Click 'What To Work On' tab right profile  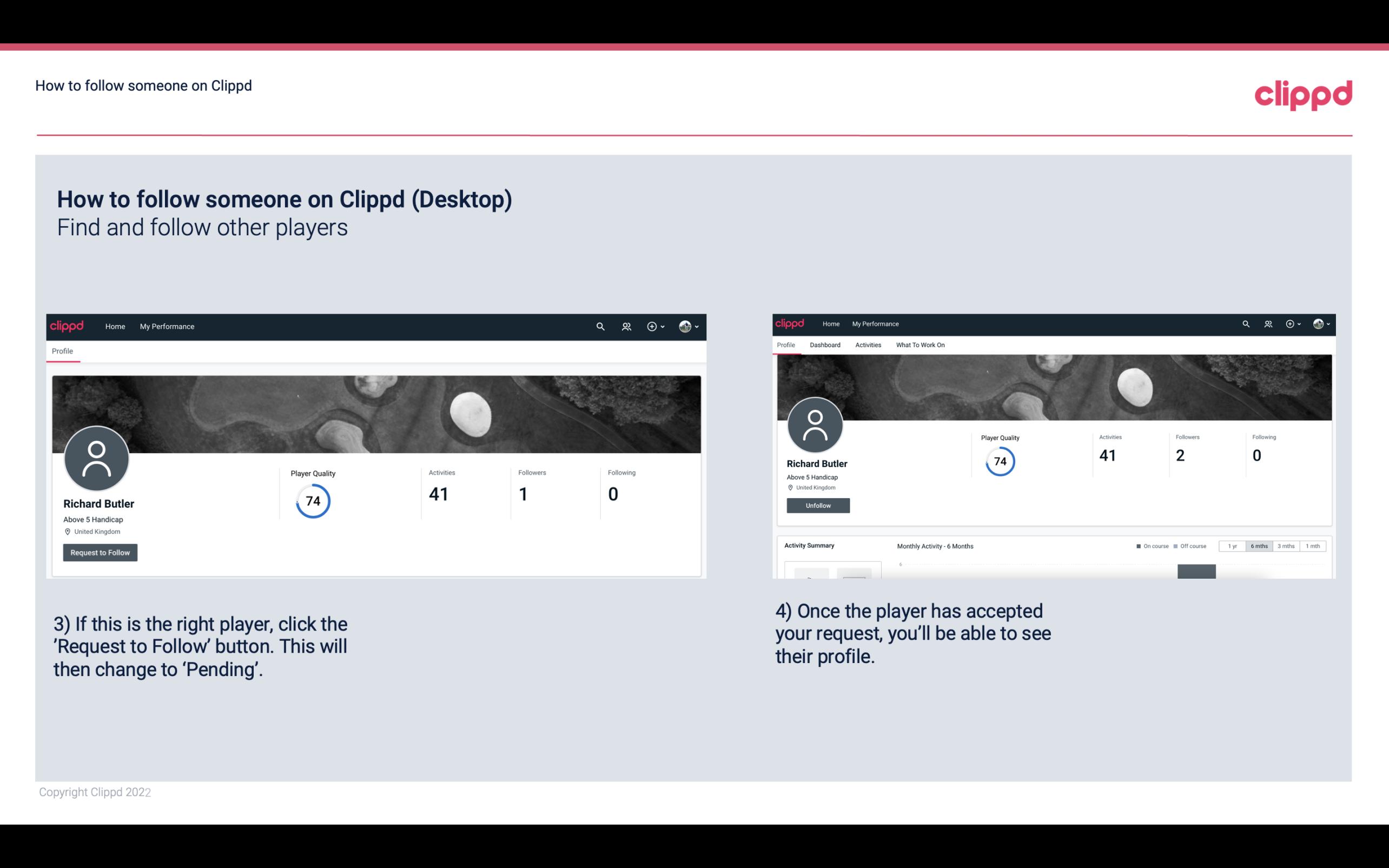[920, 345]
